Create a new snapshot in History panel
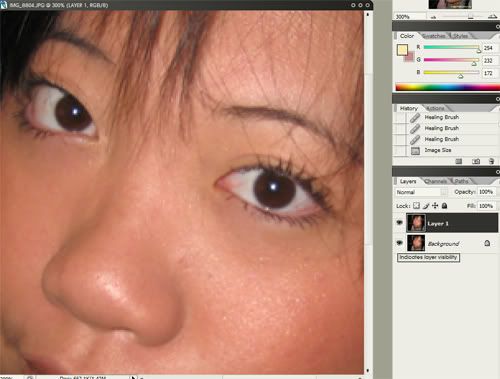 pyautogui.click(x=476, y=161)
